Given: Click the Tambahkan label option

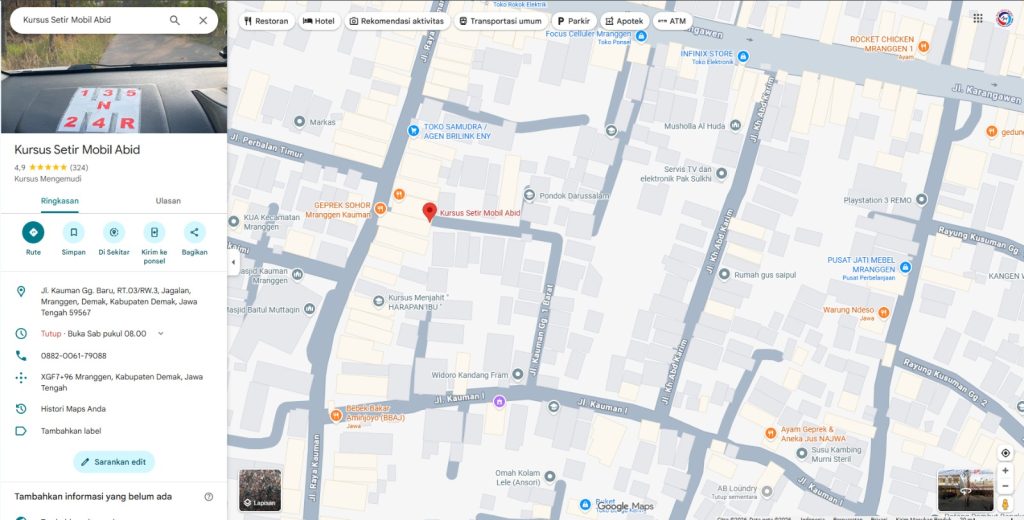Looking at the screenshot, I should [x=70, y=431].
